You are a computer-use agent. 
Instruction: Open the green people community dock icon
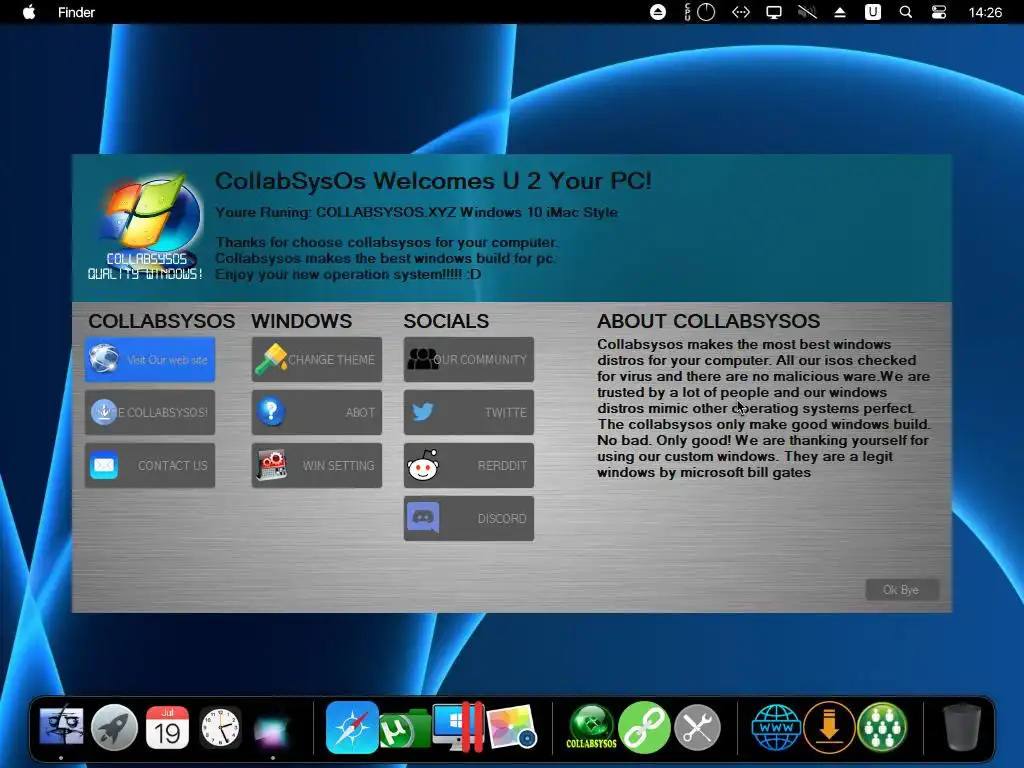coord(882,727)
